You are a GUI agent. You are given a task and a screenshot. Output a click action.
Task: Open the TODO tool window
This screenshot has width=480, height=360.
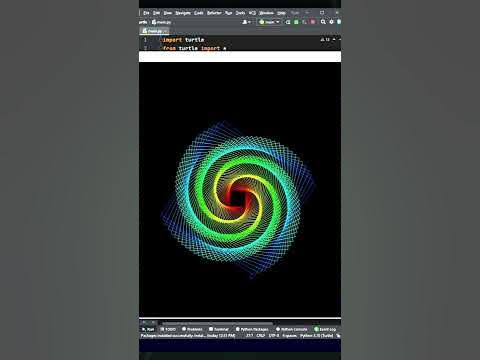point(168,329)
